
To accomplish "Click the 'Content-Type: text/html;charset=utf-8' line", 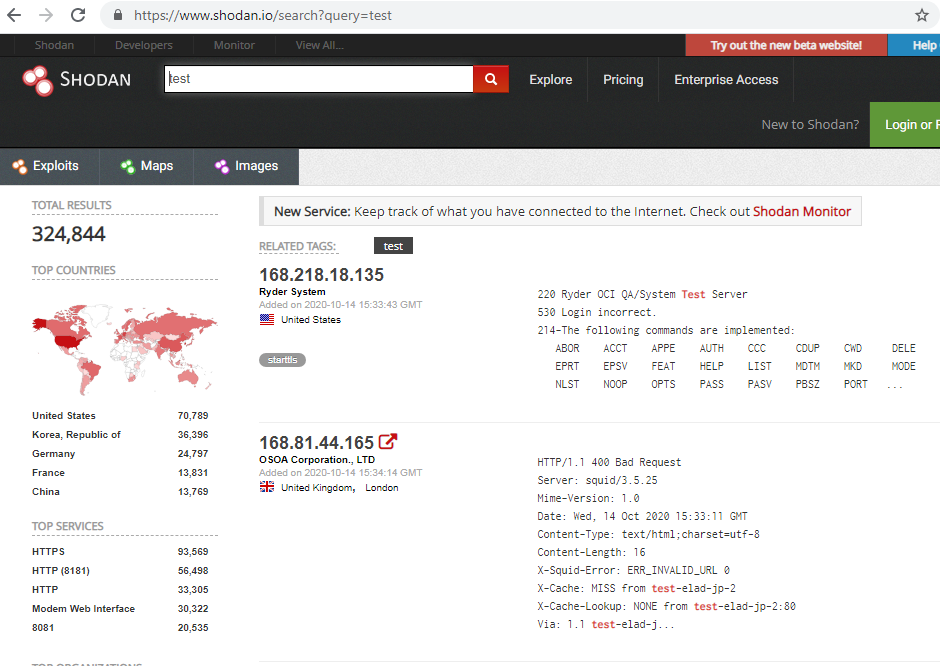I will [x=648, y=534].
